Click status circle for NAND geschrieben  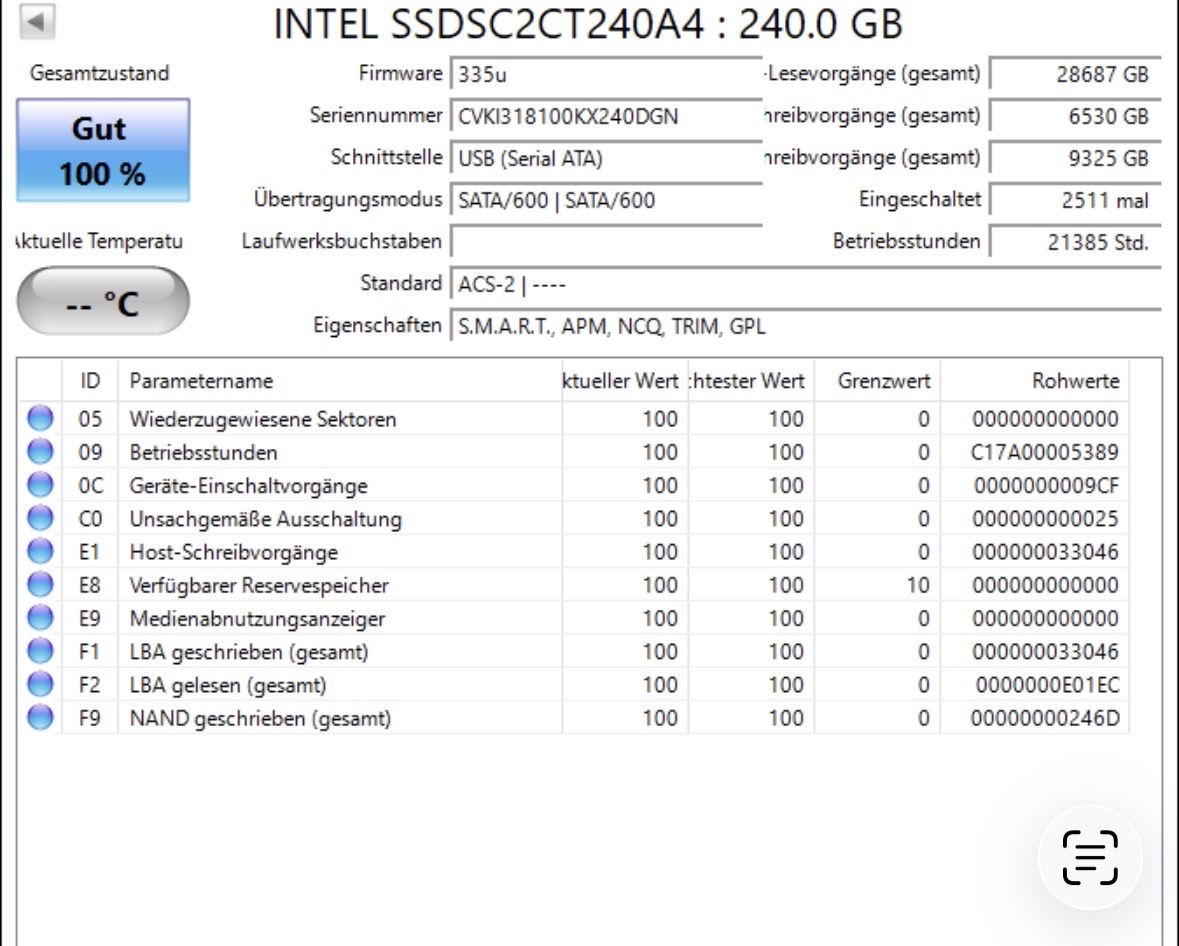pos(40,717)
